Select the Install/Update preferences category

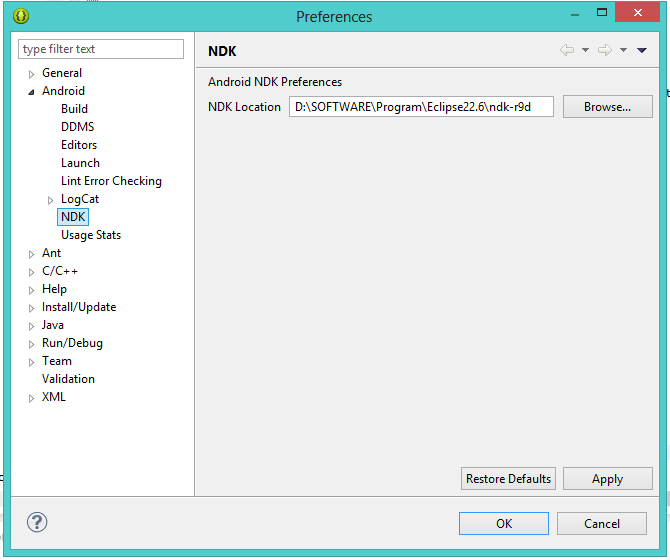[79, 307]
